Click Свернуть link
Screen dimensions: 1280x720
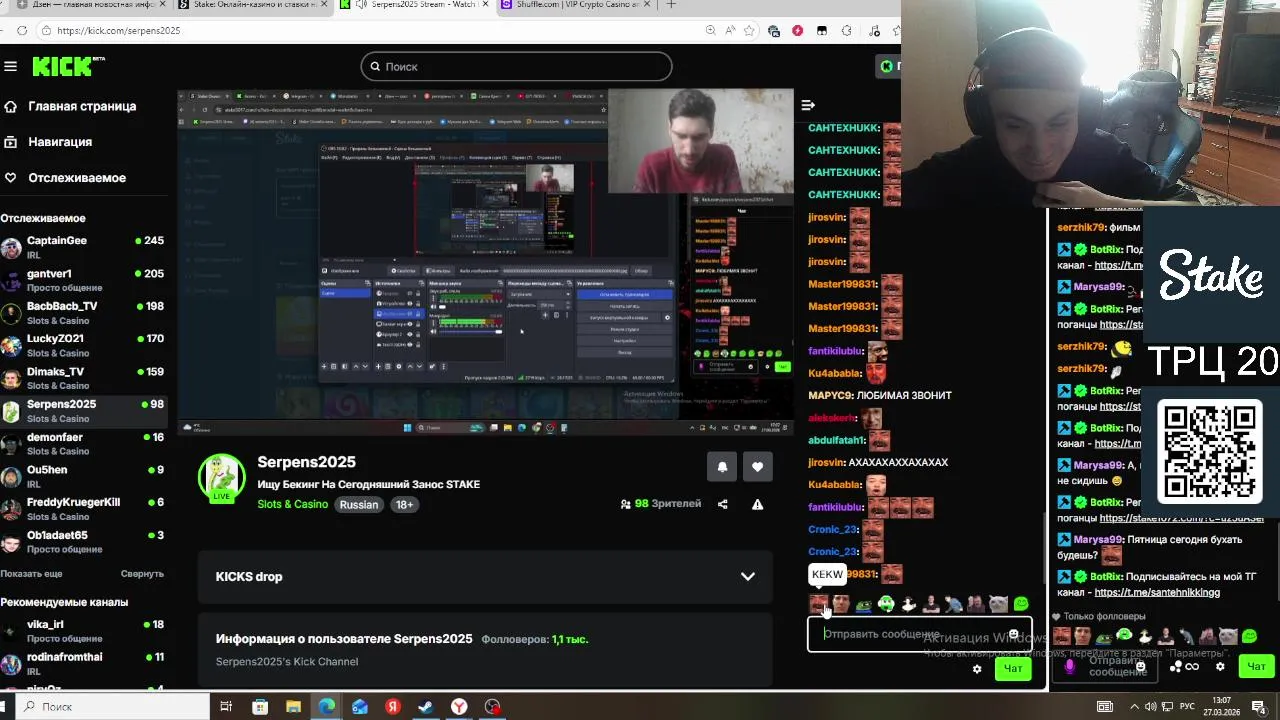click(142, 574)
